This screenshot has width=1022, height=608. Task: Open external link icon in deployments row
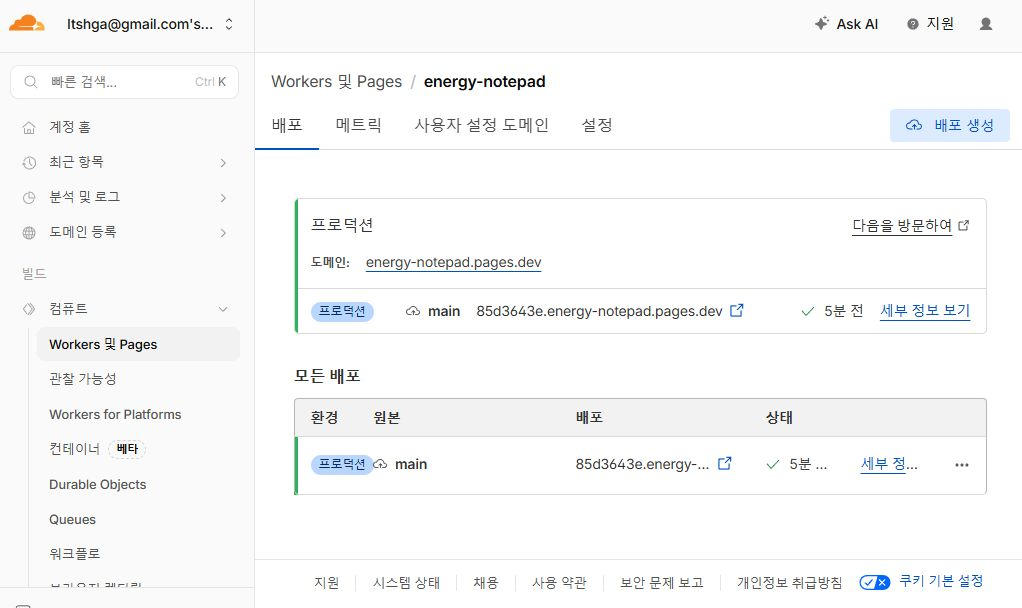coord(724,463)
